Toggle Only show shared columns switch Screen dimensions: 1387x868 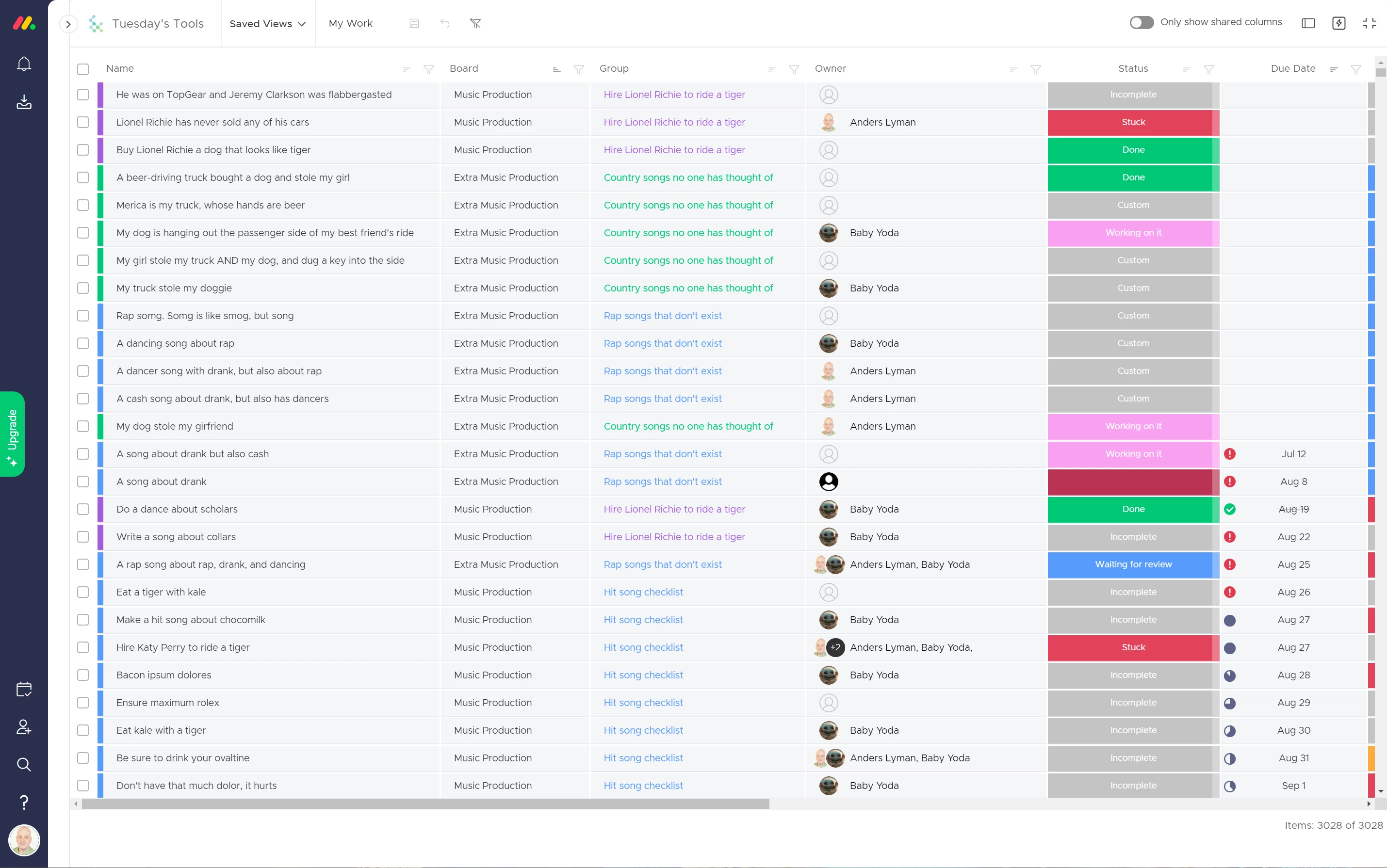click(x=1142, y=22)
